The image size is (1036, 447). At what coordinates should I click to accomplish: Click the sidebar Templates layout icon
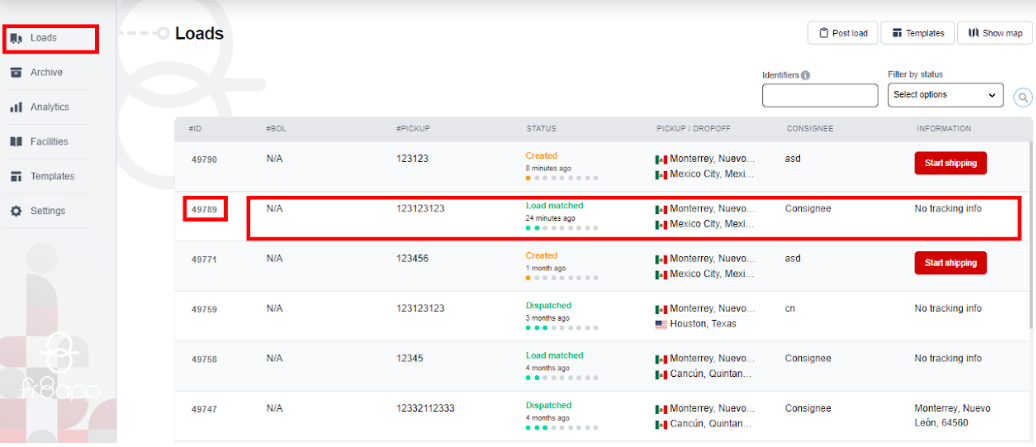tap(17, 176)
